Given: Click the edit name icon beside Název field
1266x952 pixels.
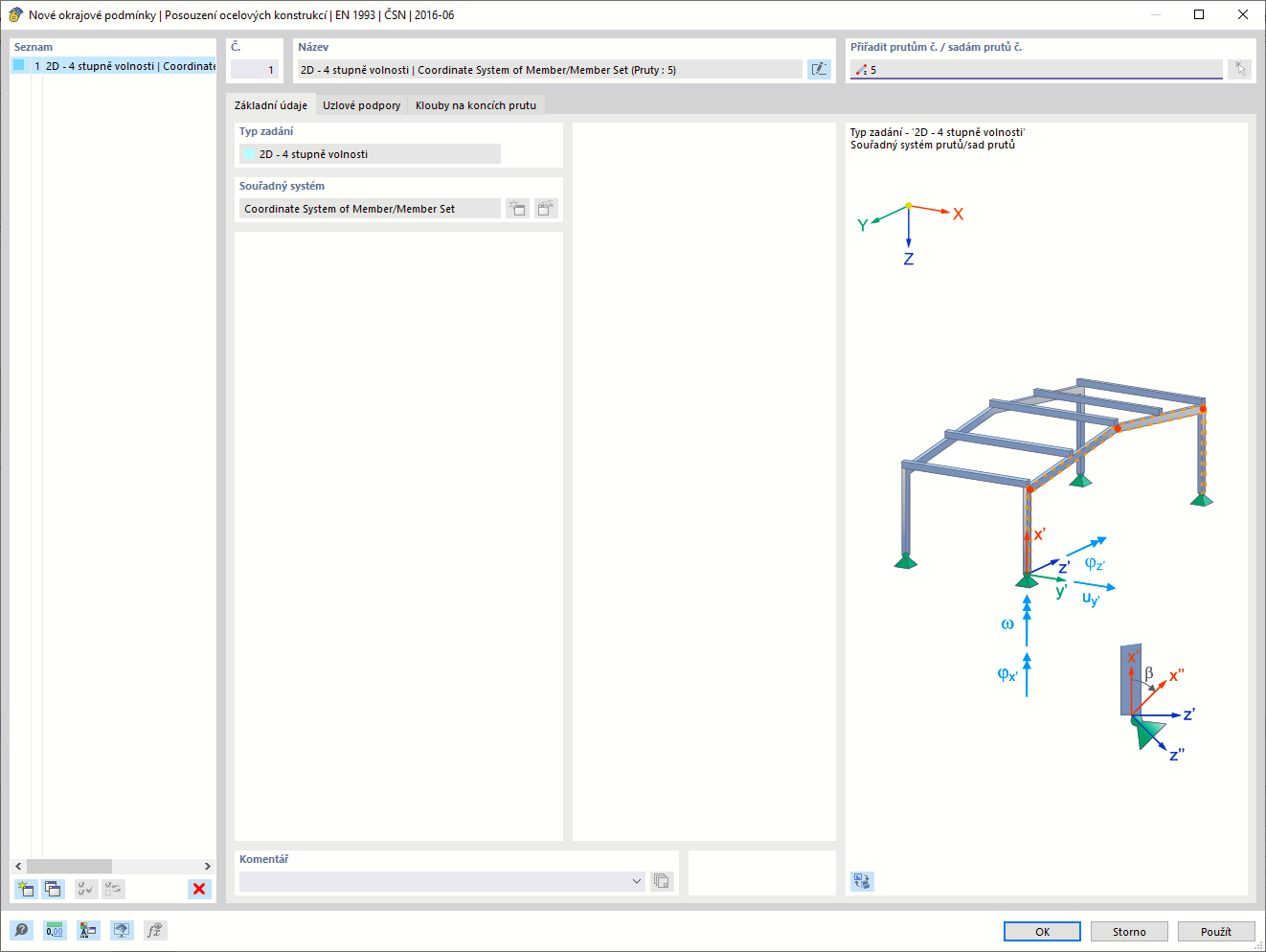Looking at the screenshot, I should click(x=819, y=69).
